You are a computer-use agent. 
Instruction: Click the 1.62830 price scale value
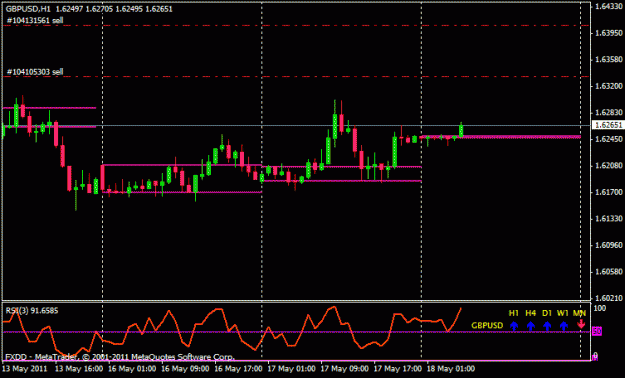click(609, 112)
